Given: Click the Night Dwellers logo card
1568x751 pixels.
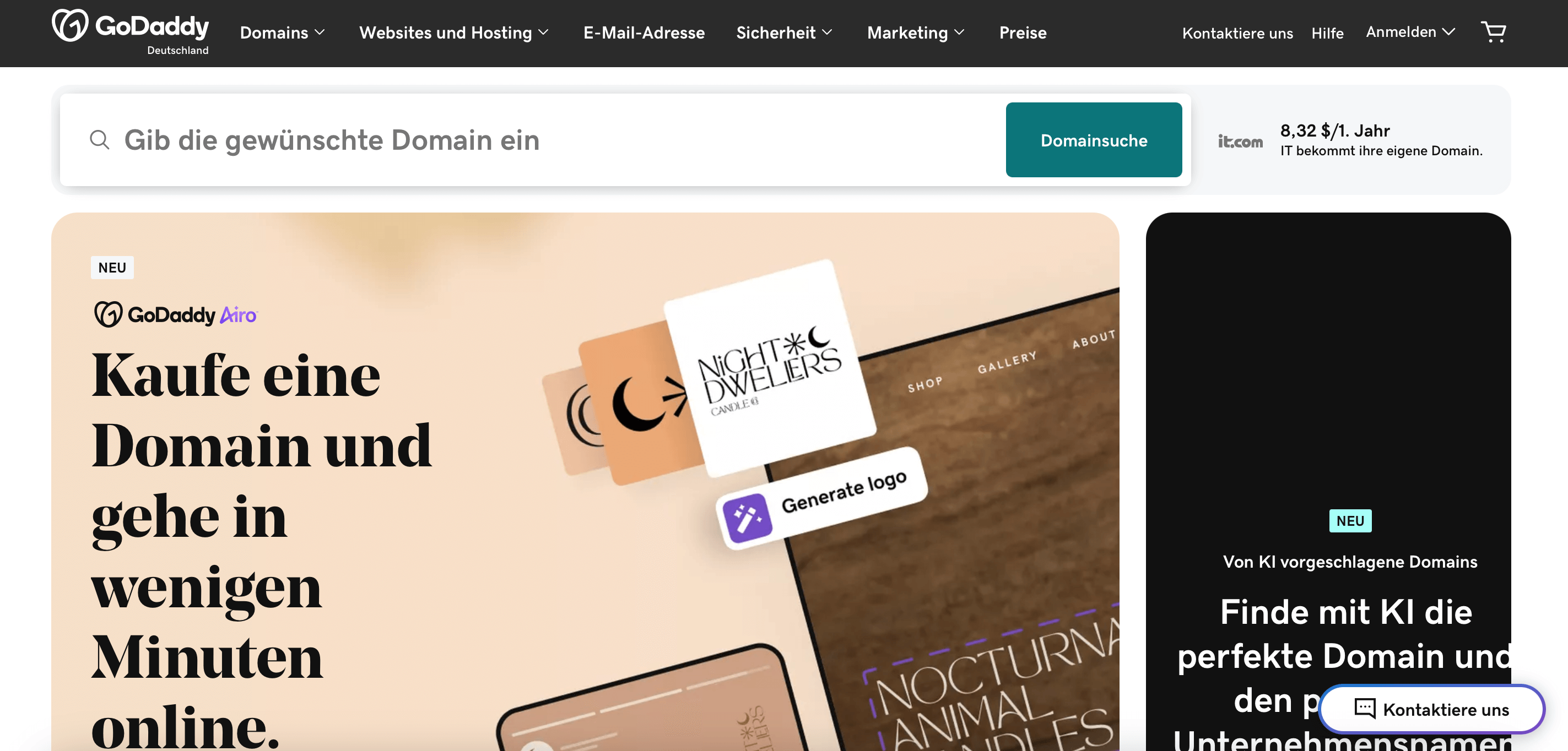Looking at the screenshot, I should (770, 368).
